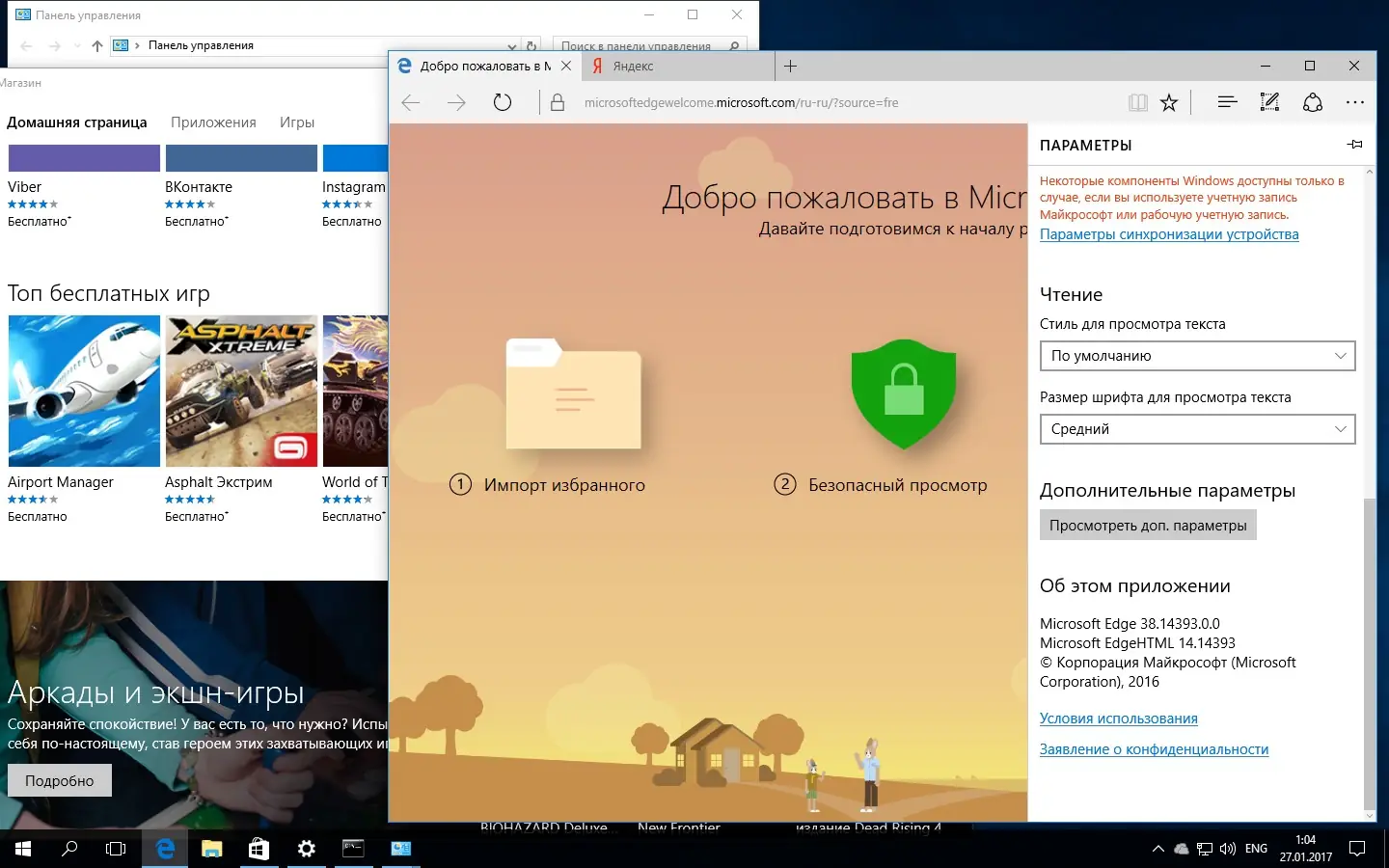This screenshot has width=1389, height=868.
Task: Pin the ПАРАМЕТРЫ pane open
Action: tap(1354, 144)
